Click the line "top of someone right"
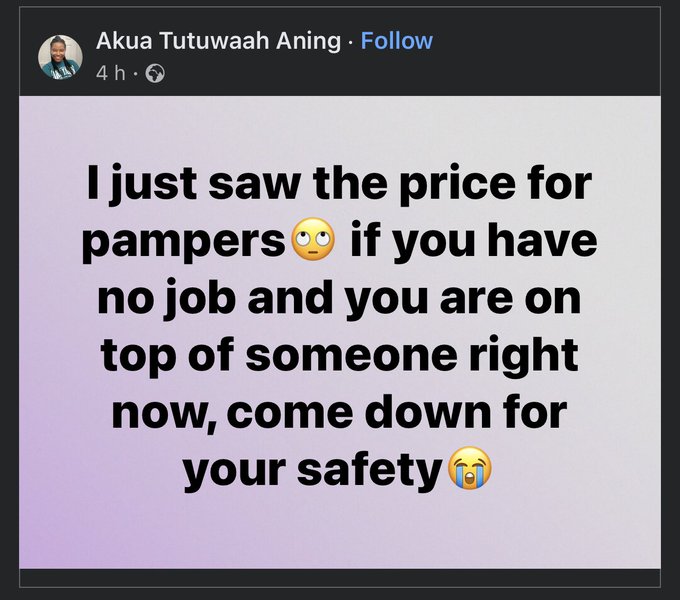680x600 pixels. coord(340,357)
